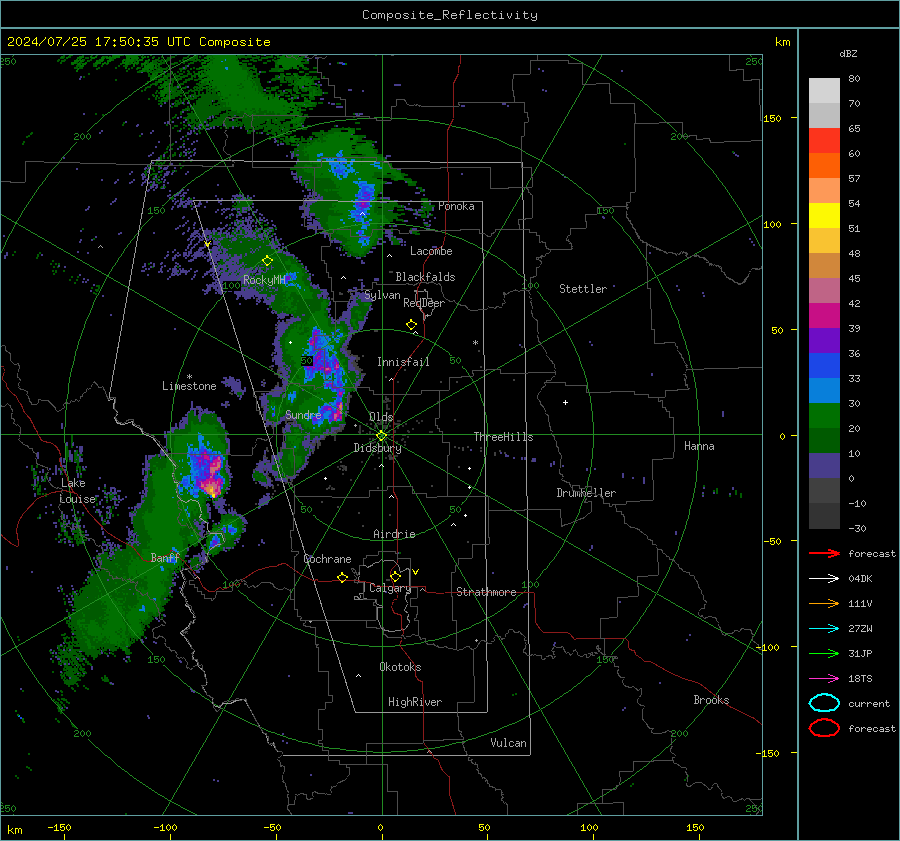Click the Vulcan label

point(508,743)
